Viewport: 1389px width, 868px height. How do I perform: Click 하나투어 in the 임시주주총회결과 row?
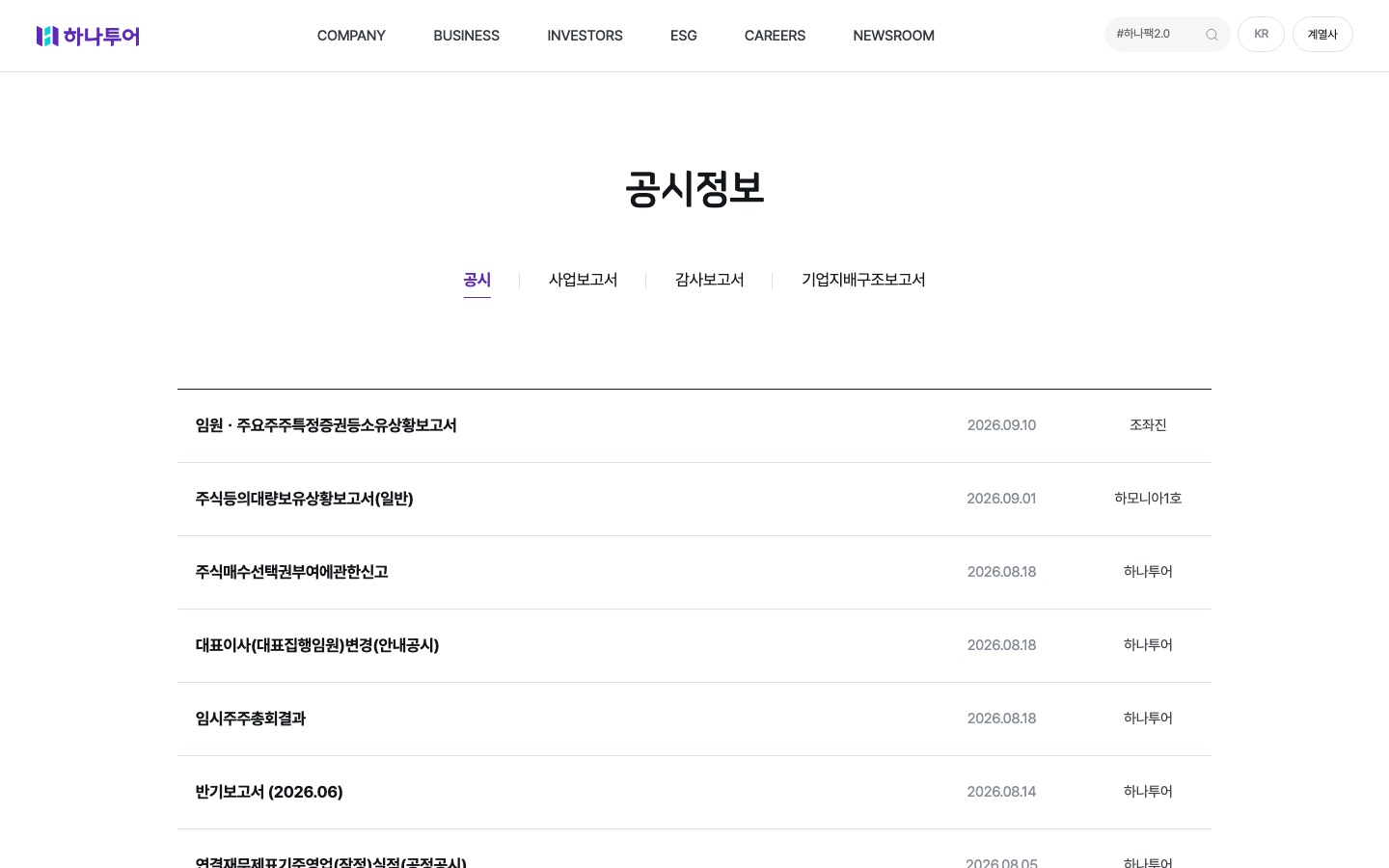pos(1148,719)
